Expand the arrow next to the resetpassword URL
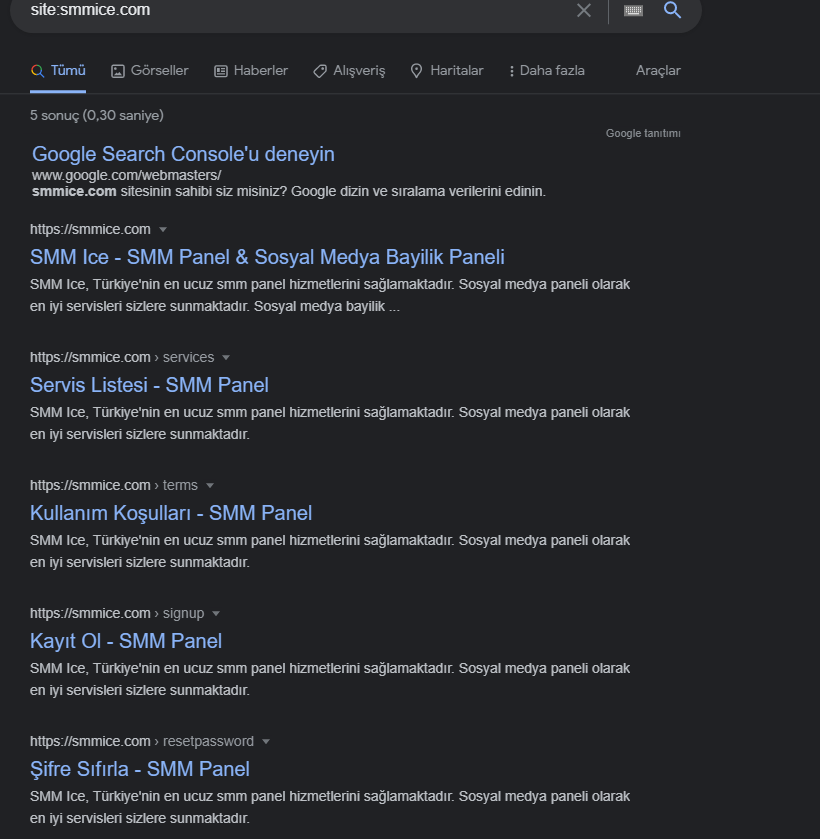Image resolution: width=820 pixels, height=839 pixels. 266,741
